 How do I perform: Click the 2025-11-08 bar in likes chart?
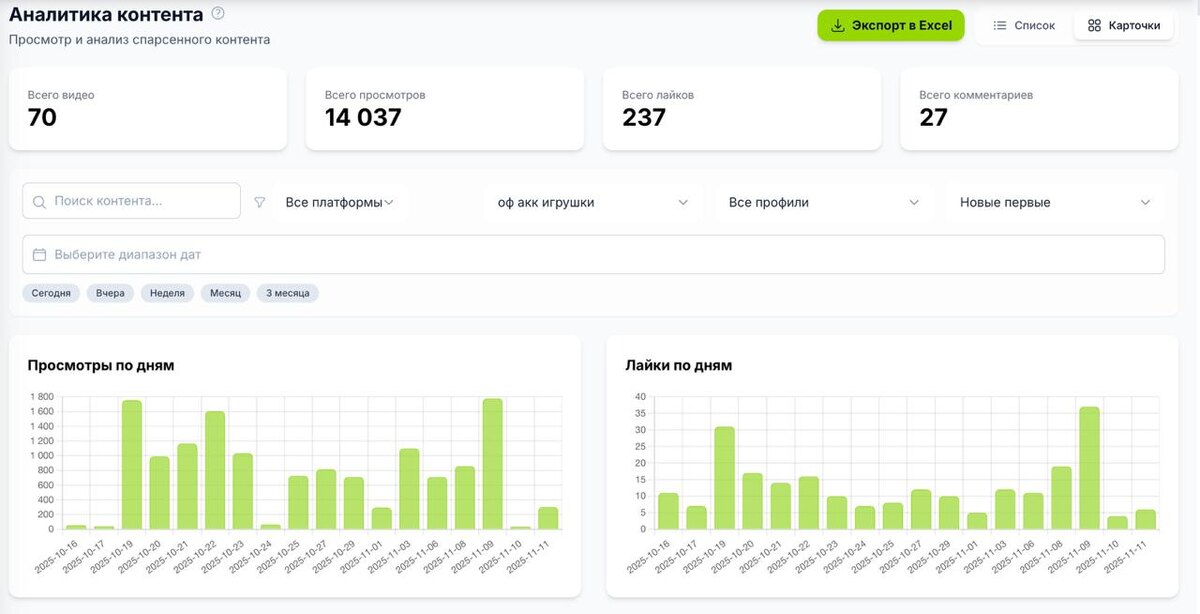[x=1061, y=498]
